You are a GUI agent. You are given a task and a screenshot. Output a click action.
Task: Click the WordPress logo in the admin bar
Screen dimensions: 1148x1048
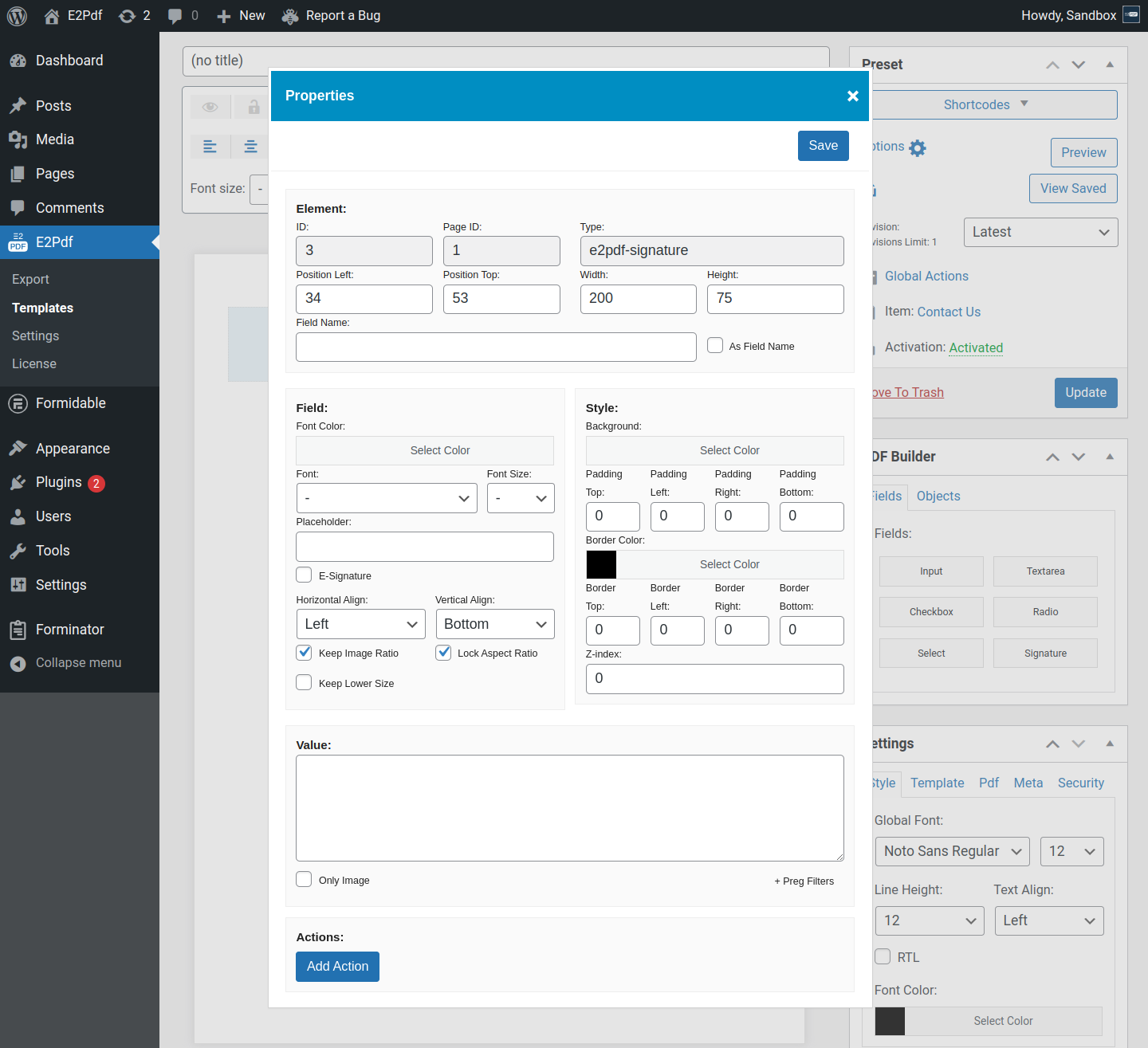(x=17, y=16)
